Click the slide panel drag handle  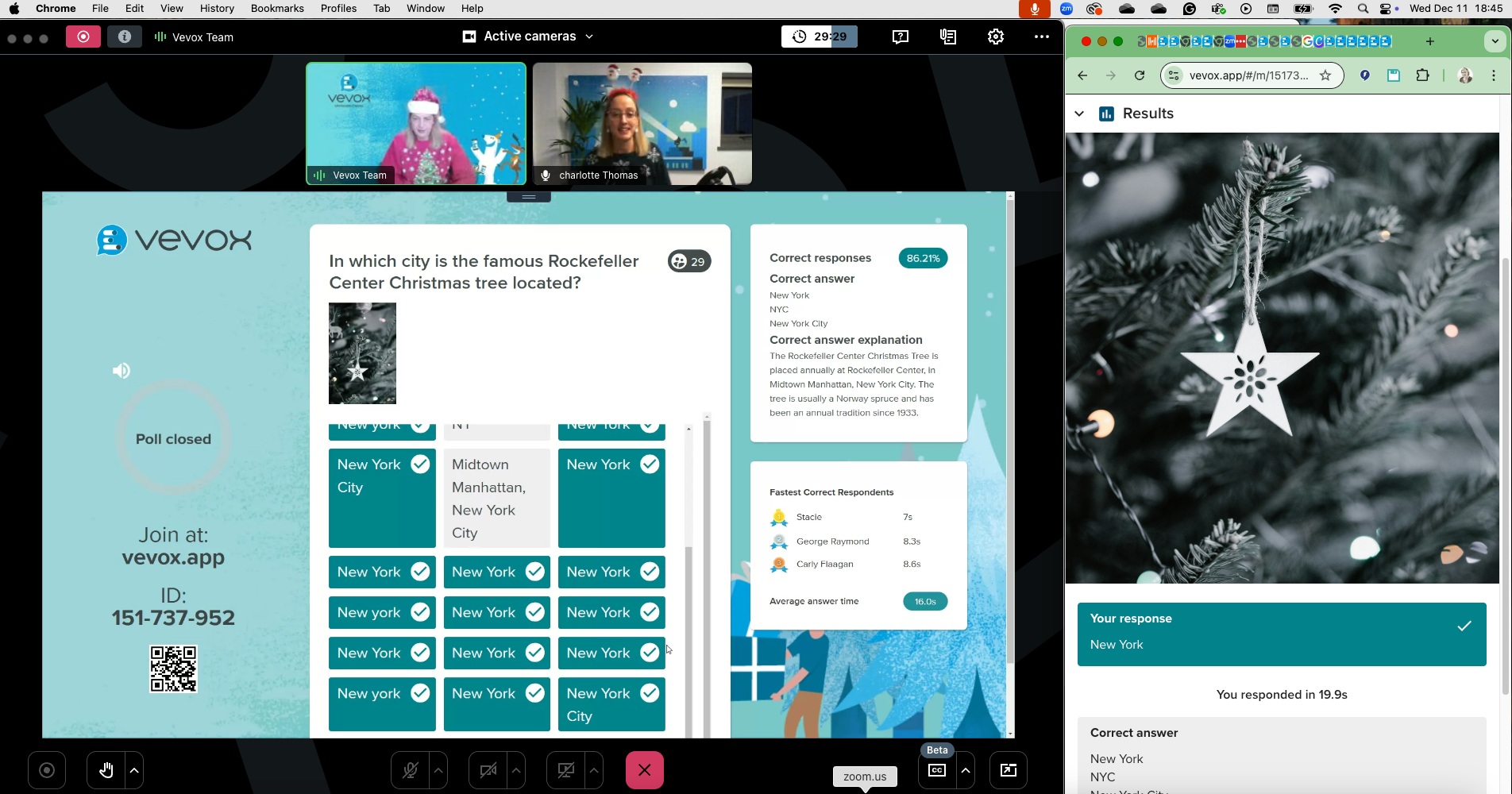pos(529,197)
